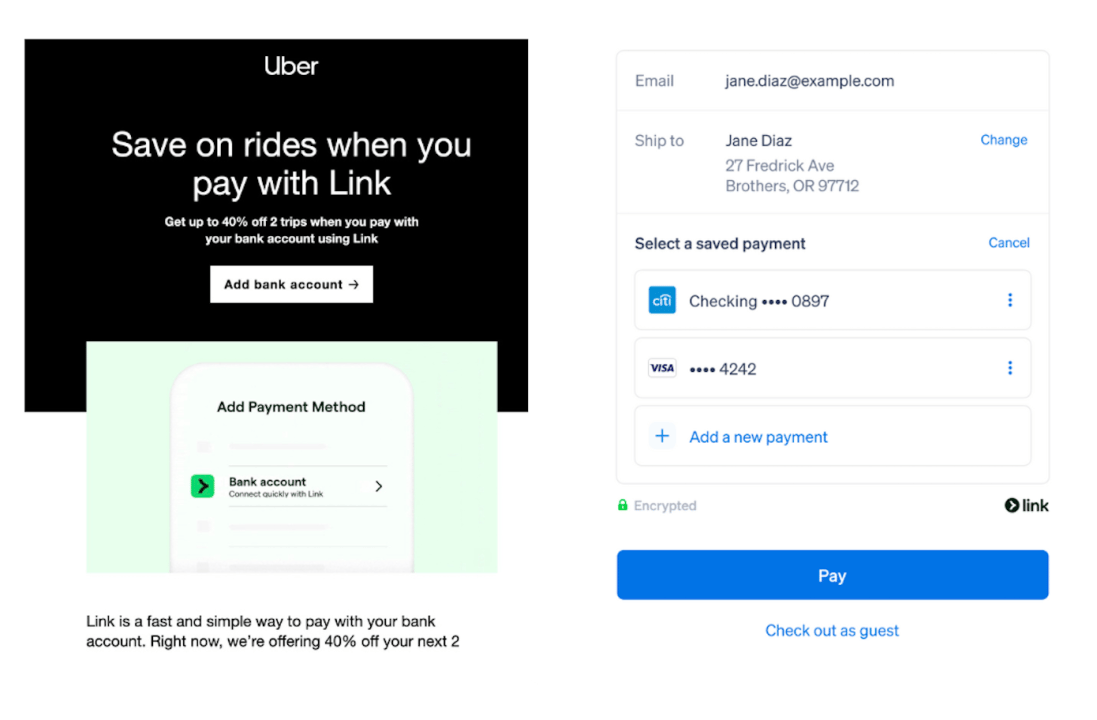
Task: Expand the Bank account chevron arrow
Action: [x=378, y=486]
